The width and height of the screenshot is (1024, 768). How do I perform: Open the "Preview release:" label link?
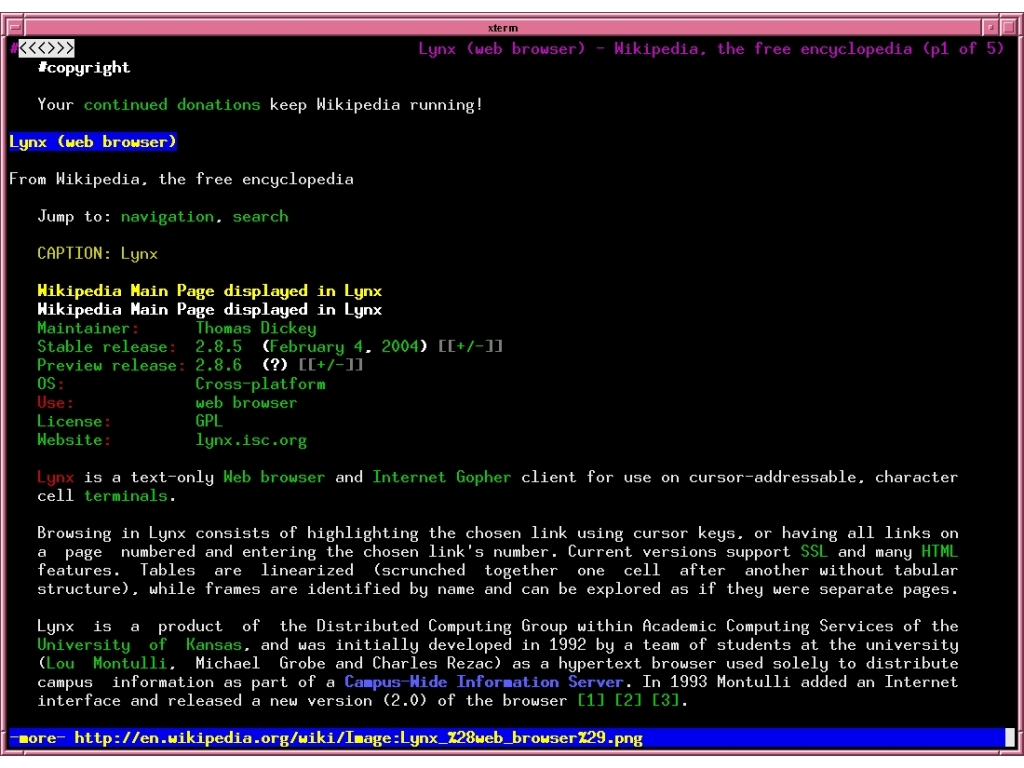[111, 365]
